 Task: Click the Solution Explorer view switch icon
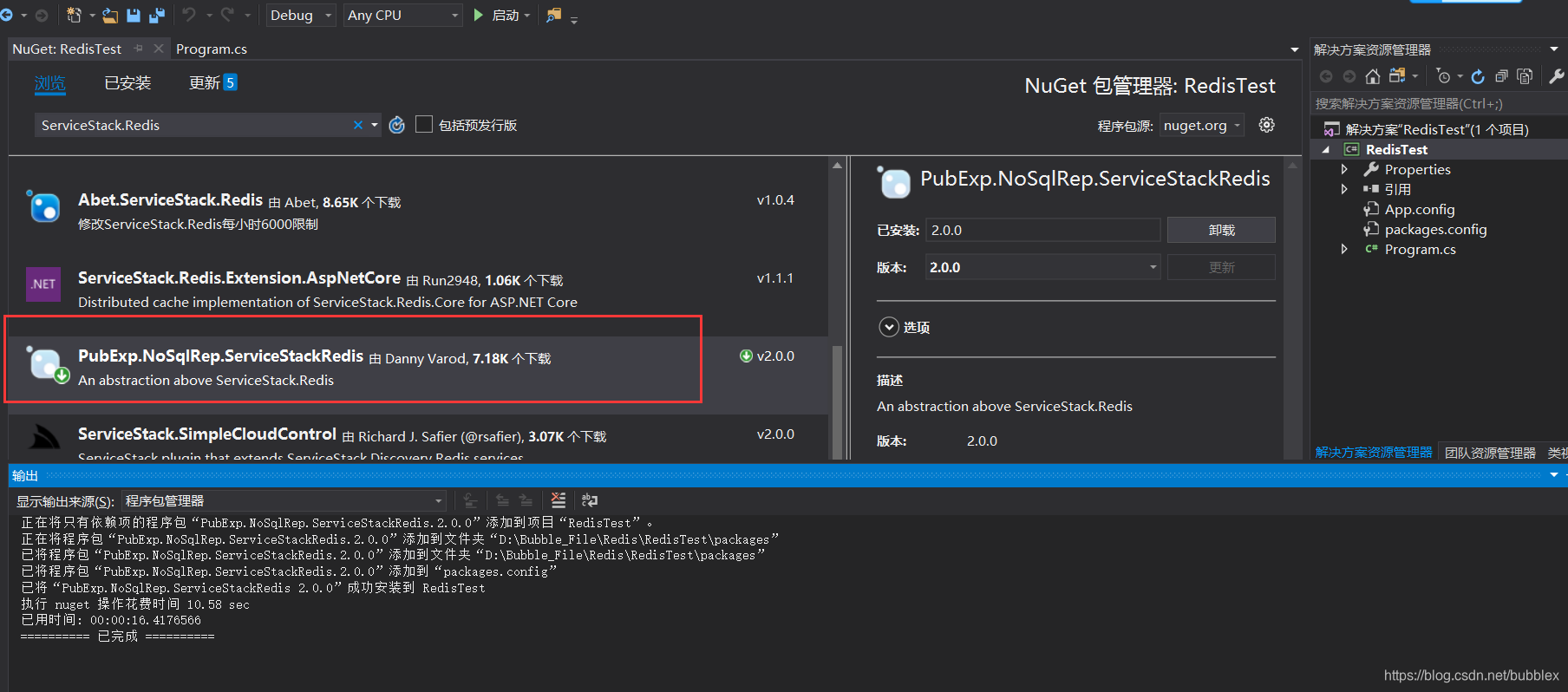pyautogui.click(x=1397, y=76)
